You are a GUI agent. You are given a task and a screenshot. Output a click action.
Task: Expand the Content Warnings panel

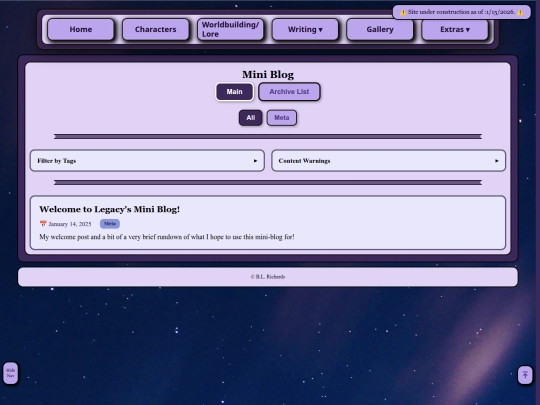pos(388,160)
